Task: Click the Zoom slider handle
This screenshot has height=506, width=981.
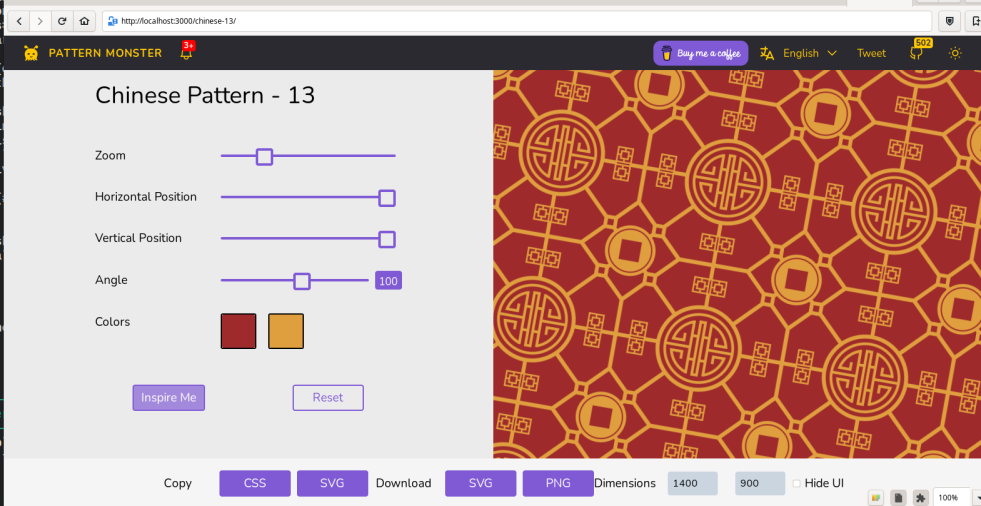Action: tap(265, 156)
